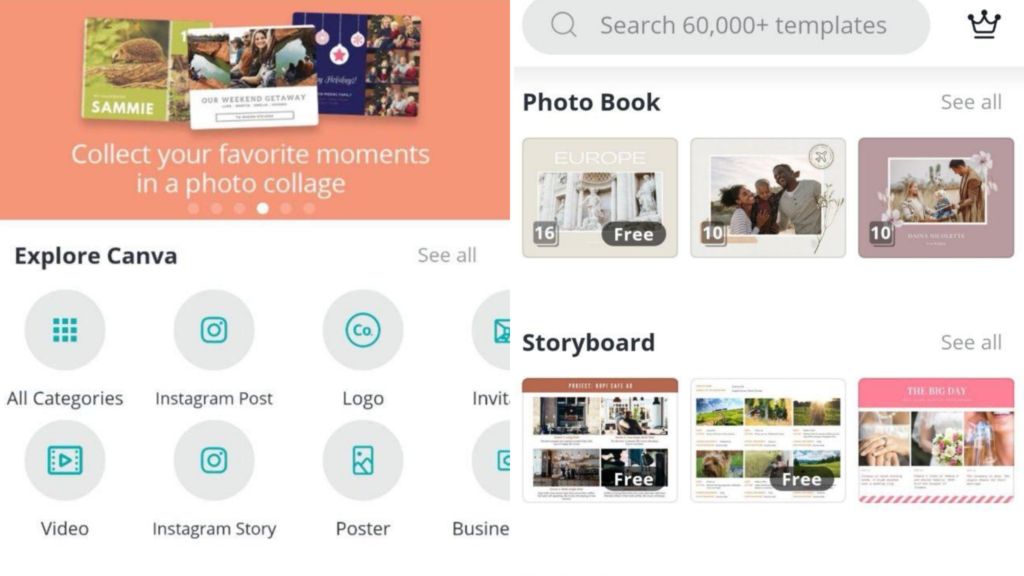
Task: Open the Video category icon
Action: click(x=65, y=460)
